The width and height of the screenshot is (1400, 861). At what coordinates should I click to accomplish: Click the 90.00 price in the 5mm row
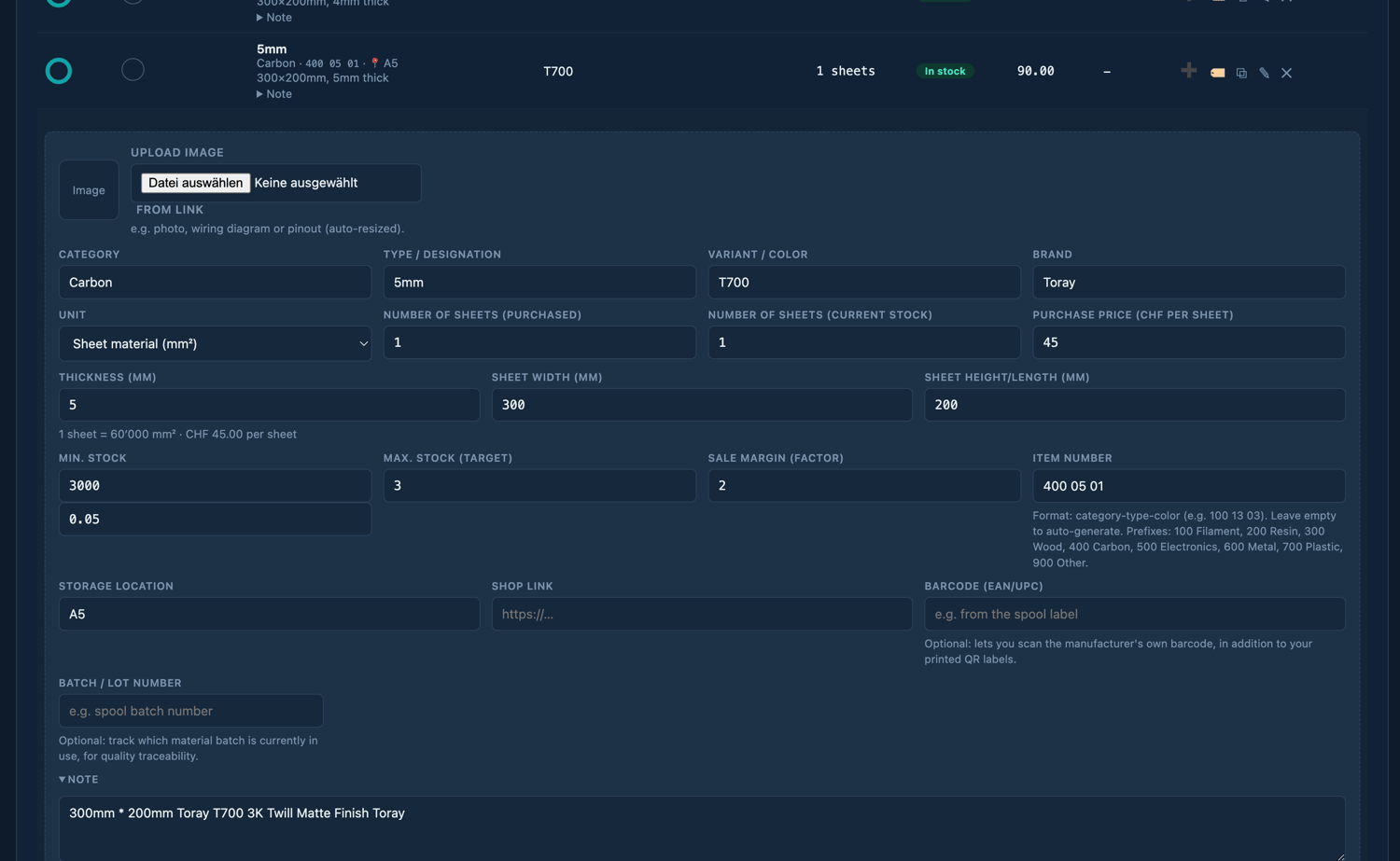point(1036,71)
